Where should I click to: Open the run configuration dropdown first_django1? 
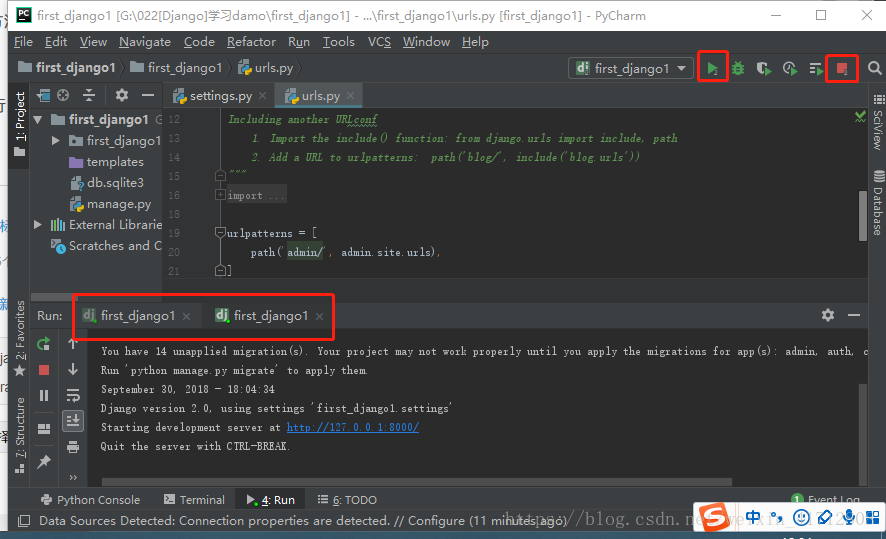pos(631,68)
